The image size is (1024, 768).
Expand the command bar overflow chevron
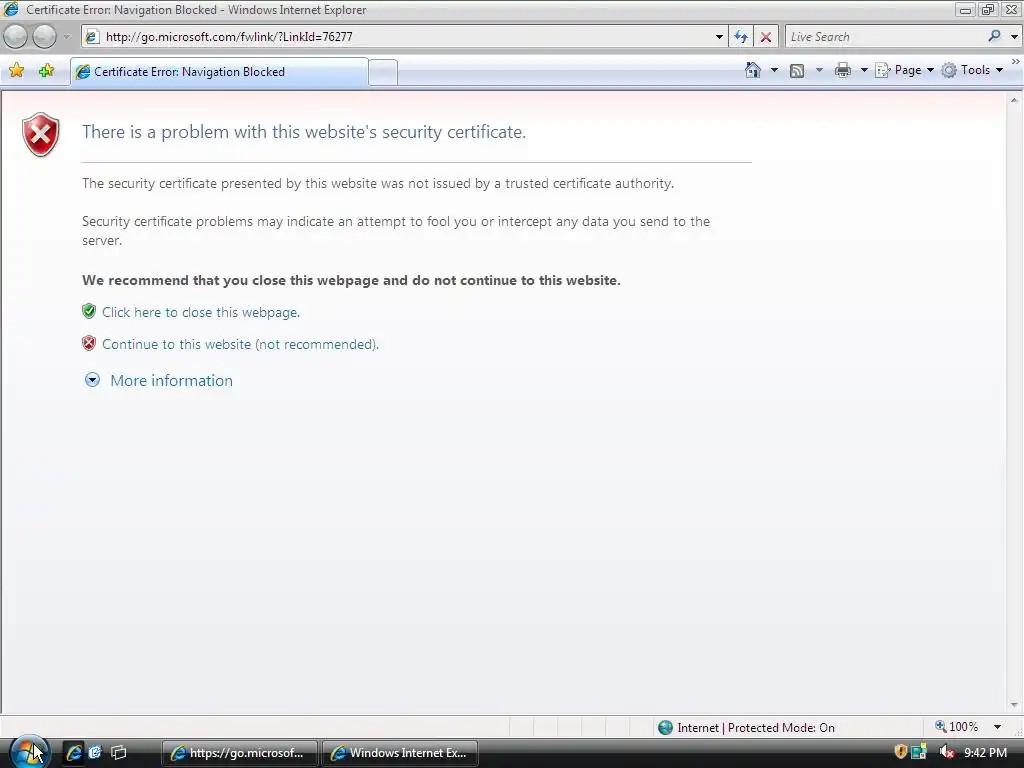[x=1016, y=61]
